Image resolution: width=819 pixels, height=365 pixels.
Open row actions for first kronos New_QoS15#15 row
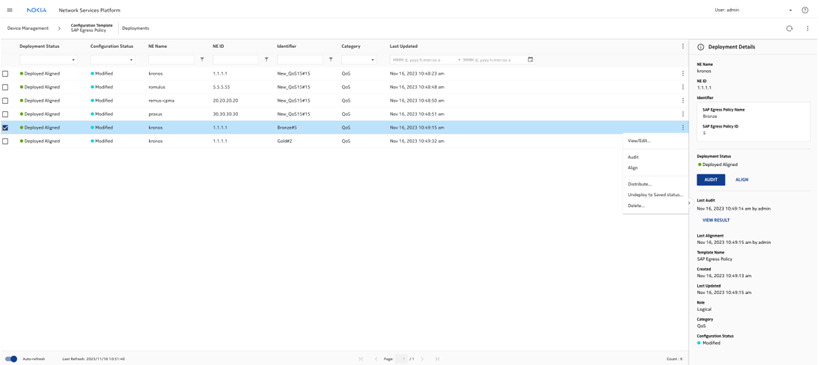tap(683, 73)
